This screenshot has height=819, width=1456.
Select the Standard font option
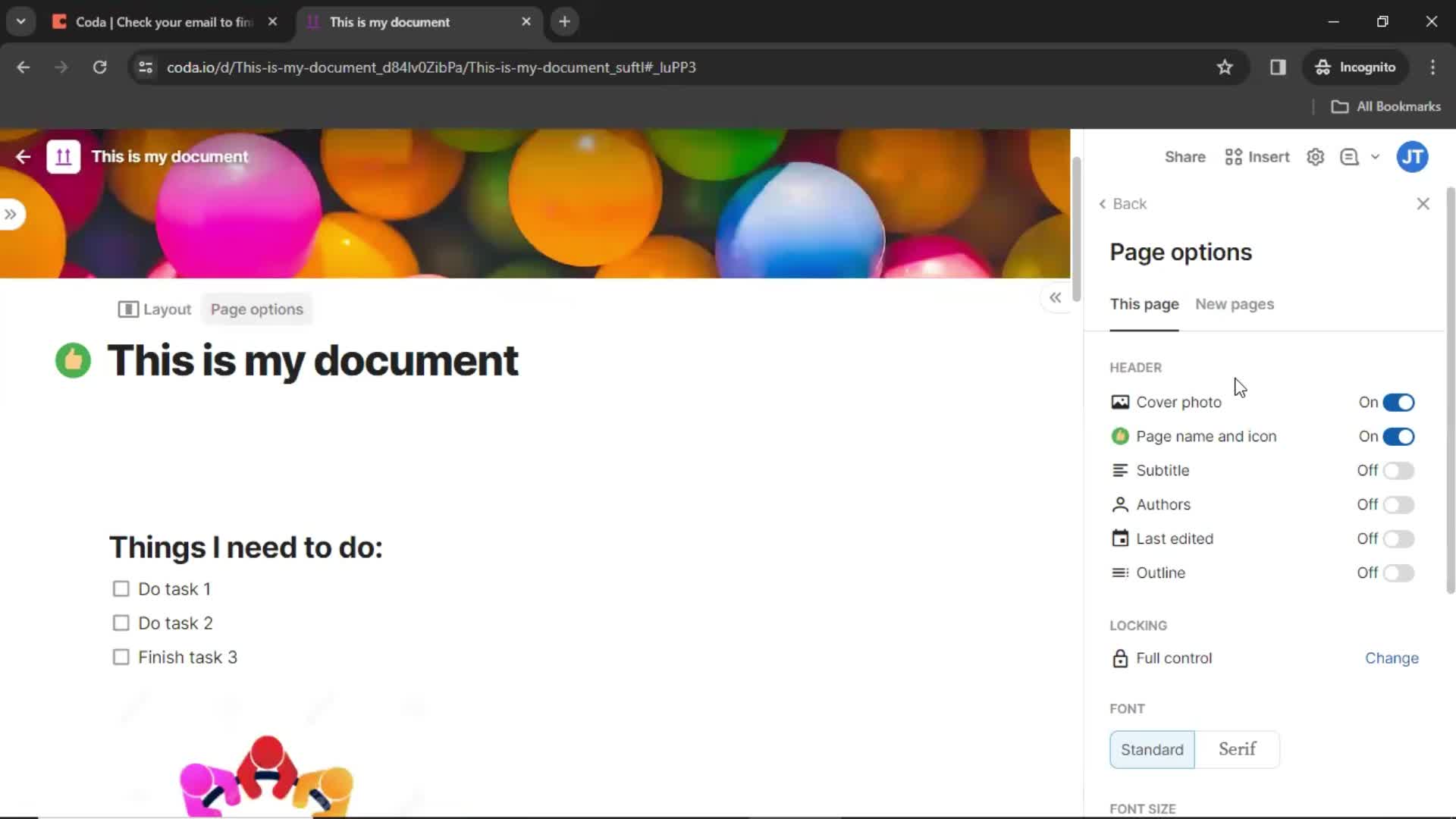1152,749
